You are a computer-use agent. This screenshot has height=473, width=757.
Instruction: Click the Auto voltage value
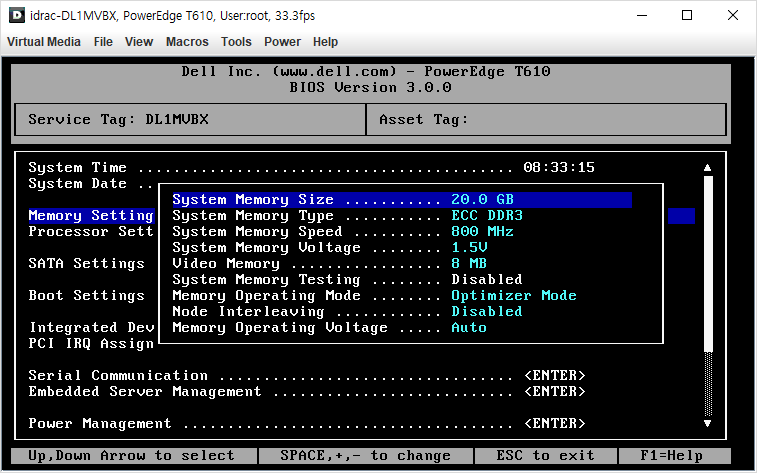tap(469, 327)
